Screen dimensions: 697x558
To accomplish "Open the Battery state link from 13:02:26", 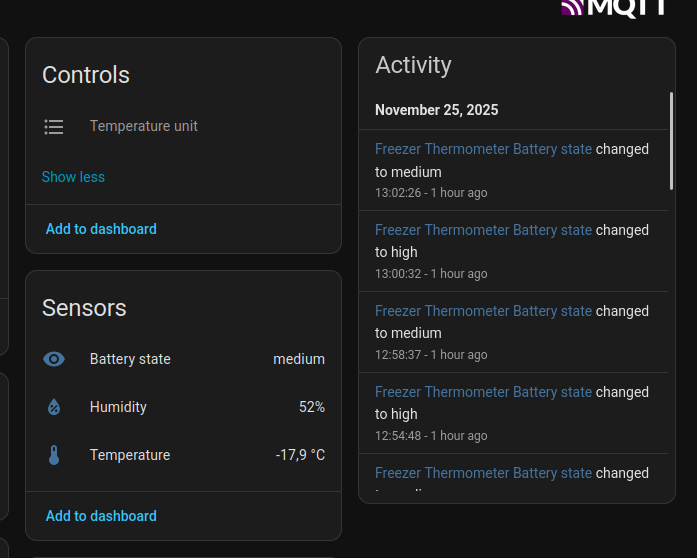I will click(x=483, y=149).
